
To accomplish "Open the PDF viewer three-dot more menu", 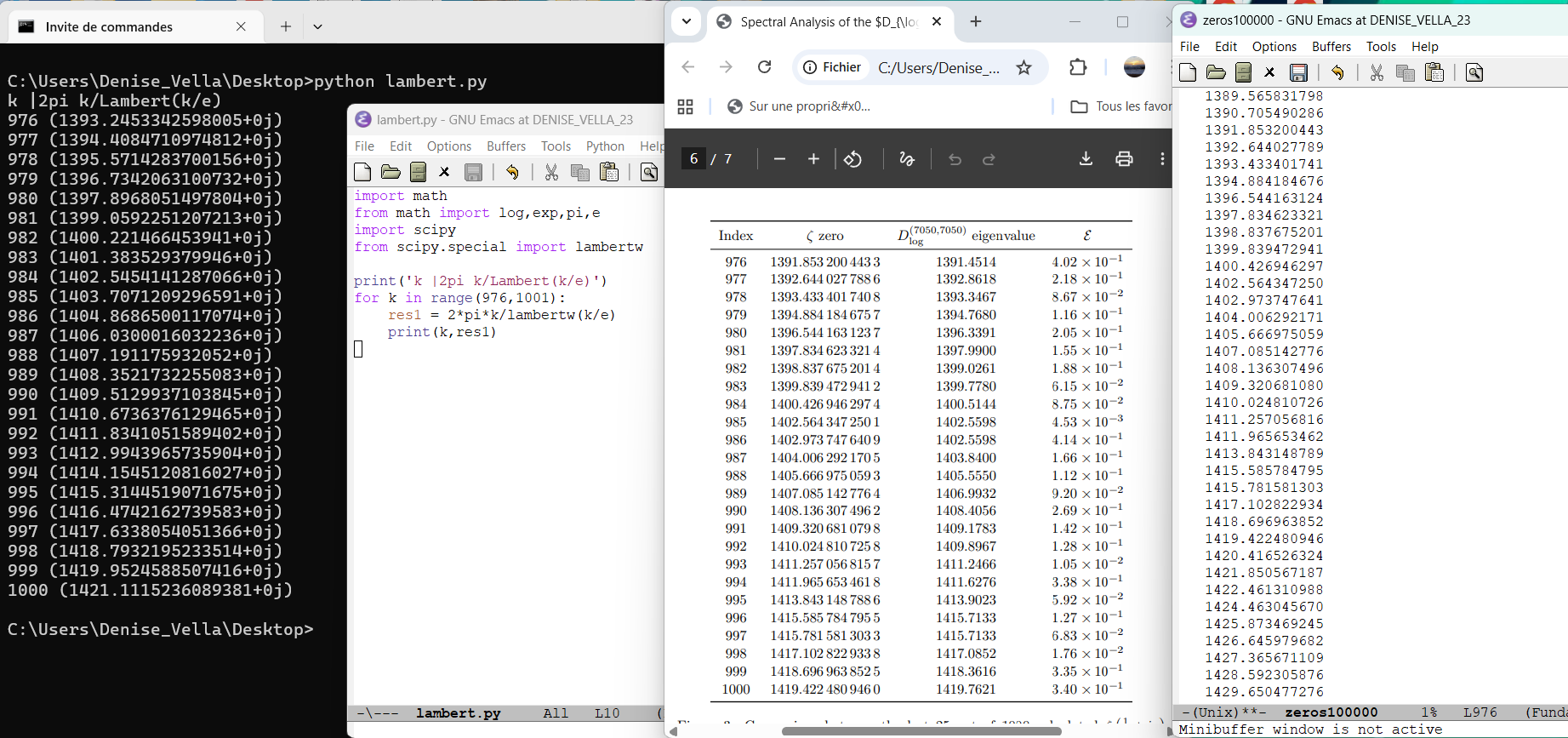I will pos(1162,159).
